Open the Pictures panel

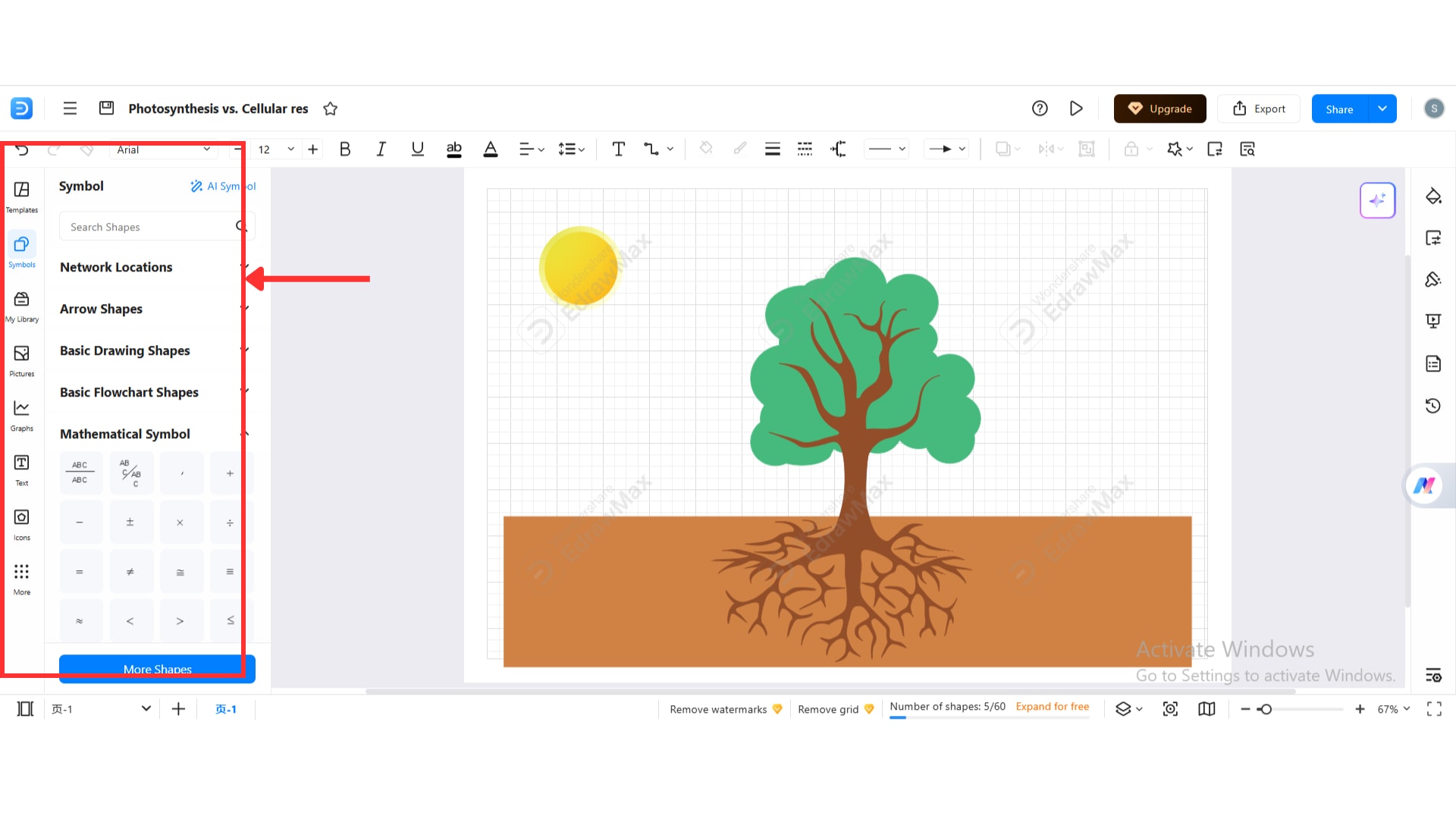coord(21,359)
